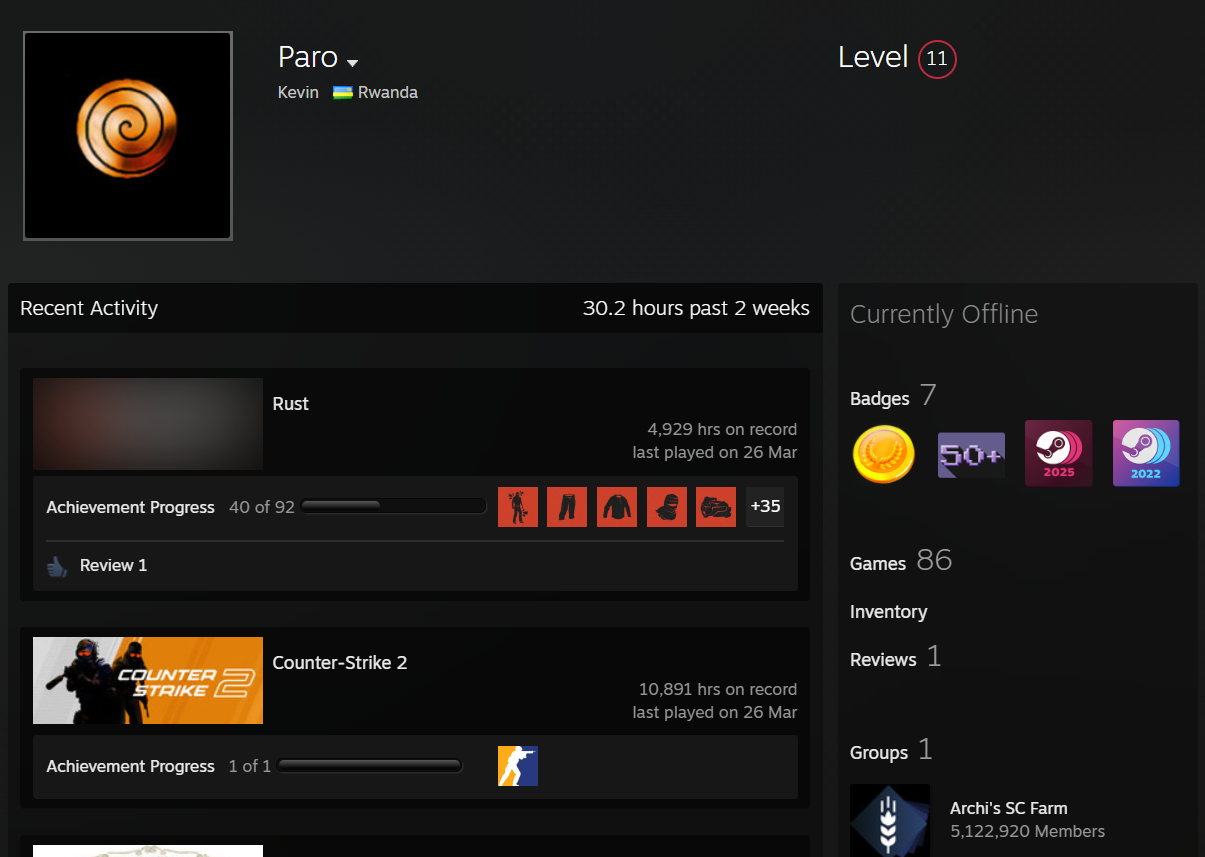
Task: Click the 'Currently Offline' status text
Action: click(944, 314)
